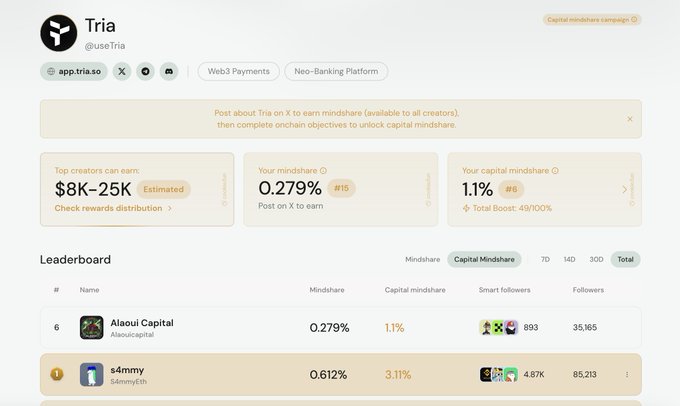The width and height of the screenshot is (680, 406).
Task: Open the Telegram link icon
Action: [x=145, y=71]
